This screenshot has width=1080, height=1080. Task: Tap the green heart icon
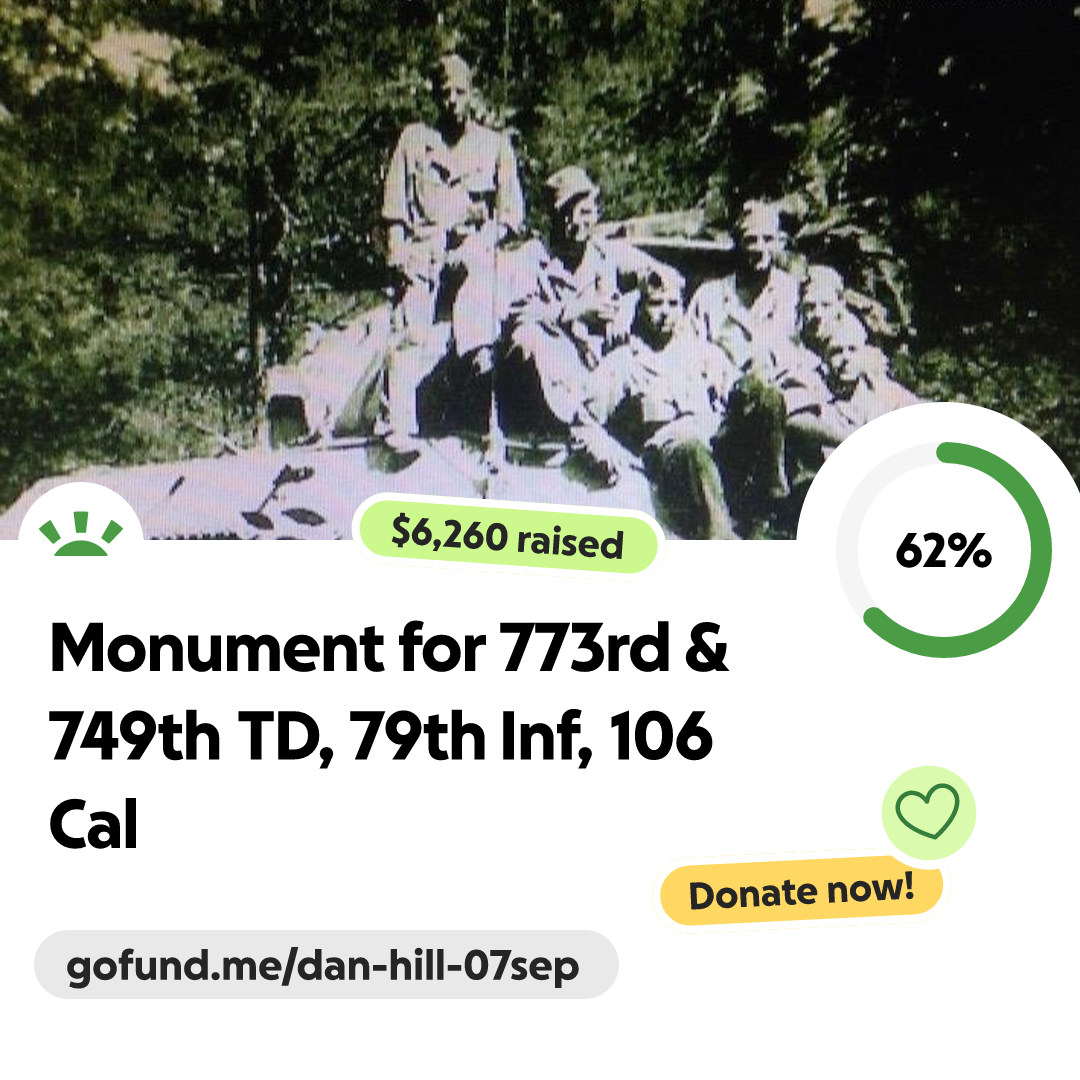point(928,812)
